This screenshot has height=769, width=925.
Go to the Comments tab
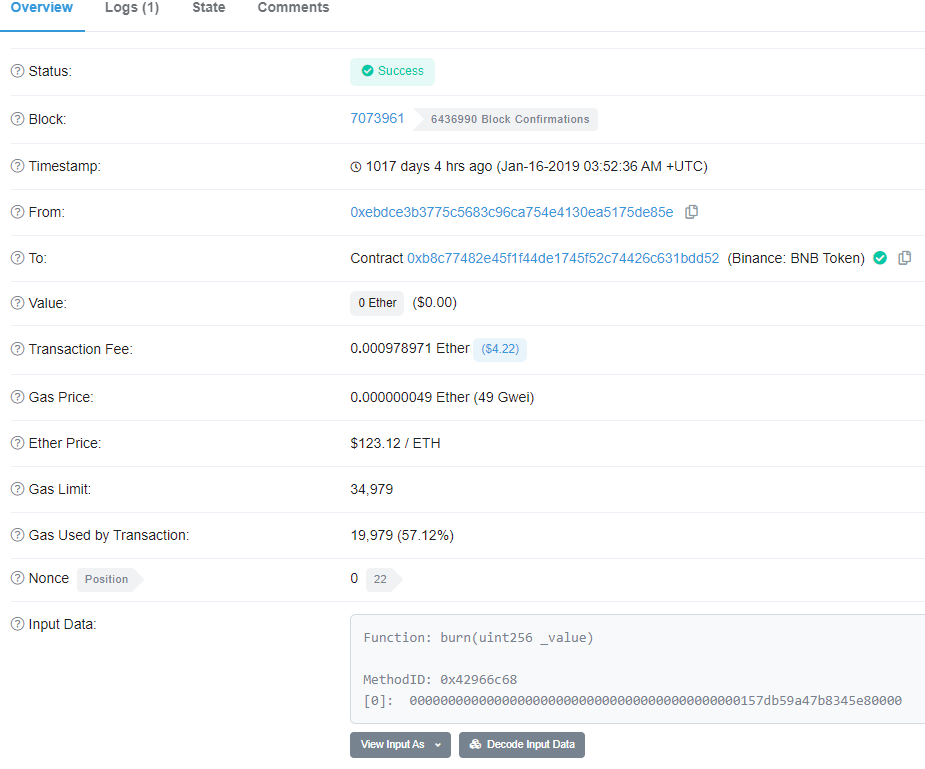point(293,8)
